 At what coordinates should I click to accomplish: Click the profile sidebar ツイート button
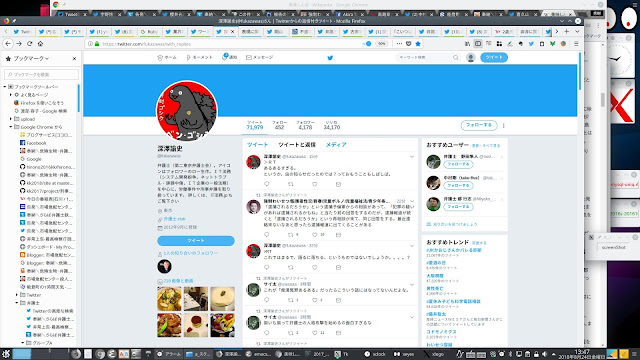coord(196,240)
